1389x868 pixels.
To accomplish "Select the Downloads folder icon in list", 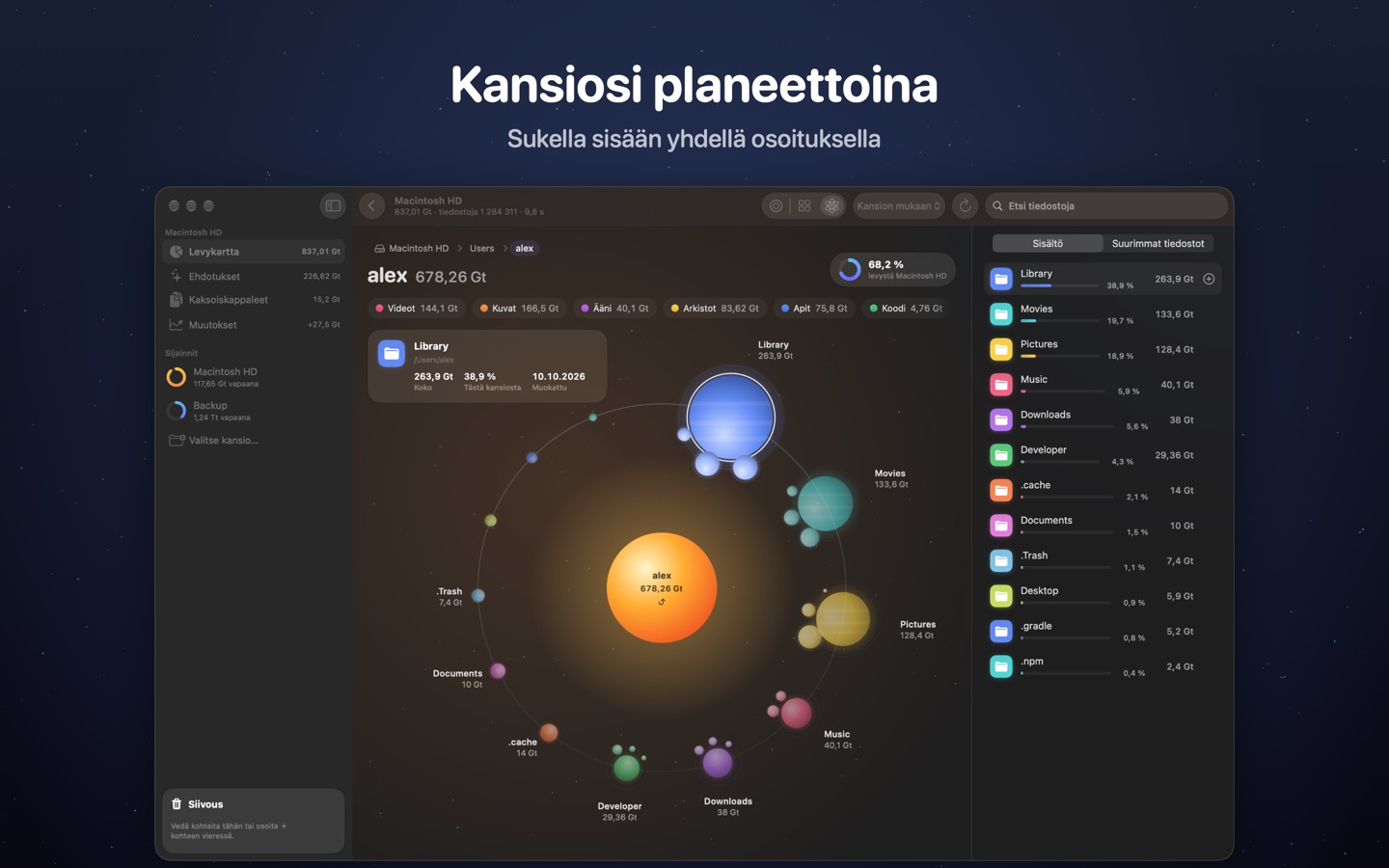I will pyautogui.click(x=1001, y=420).
